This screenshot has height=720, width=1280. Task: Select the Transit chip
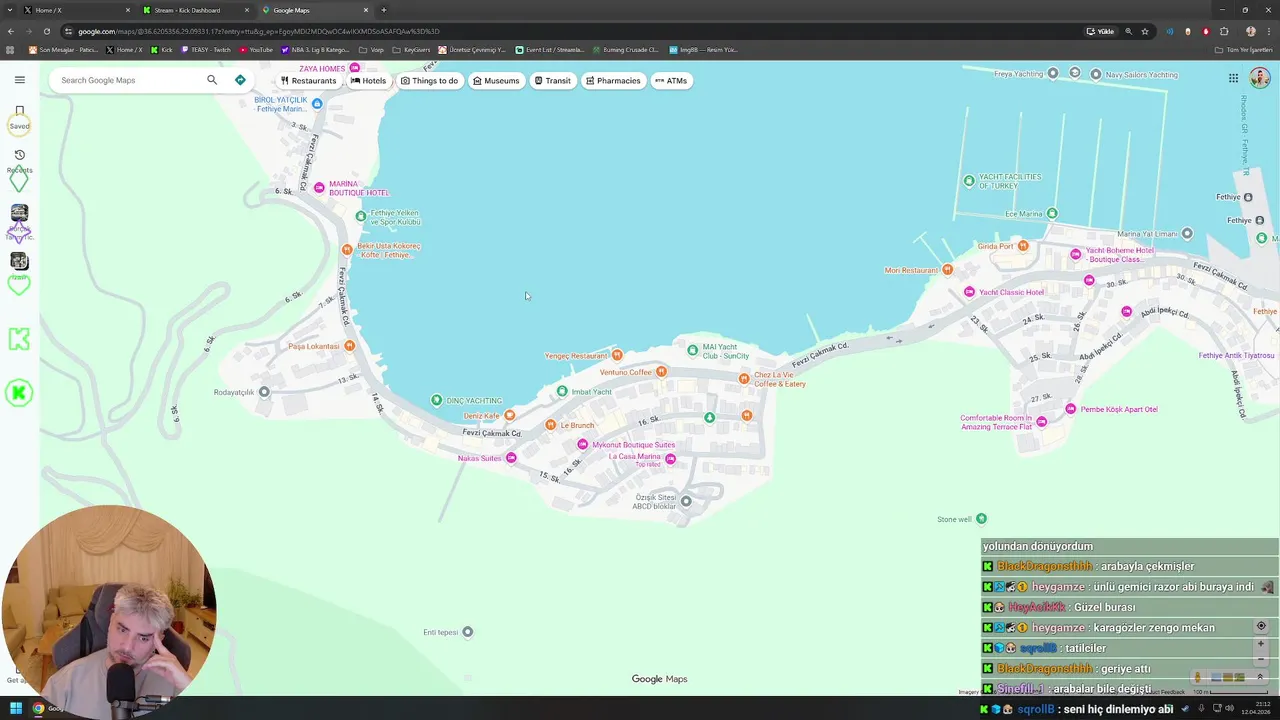click(552, 81)
